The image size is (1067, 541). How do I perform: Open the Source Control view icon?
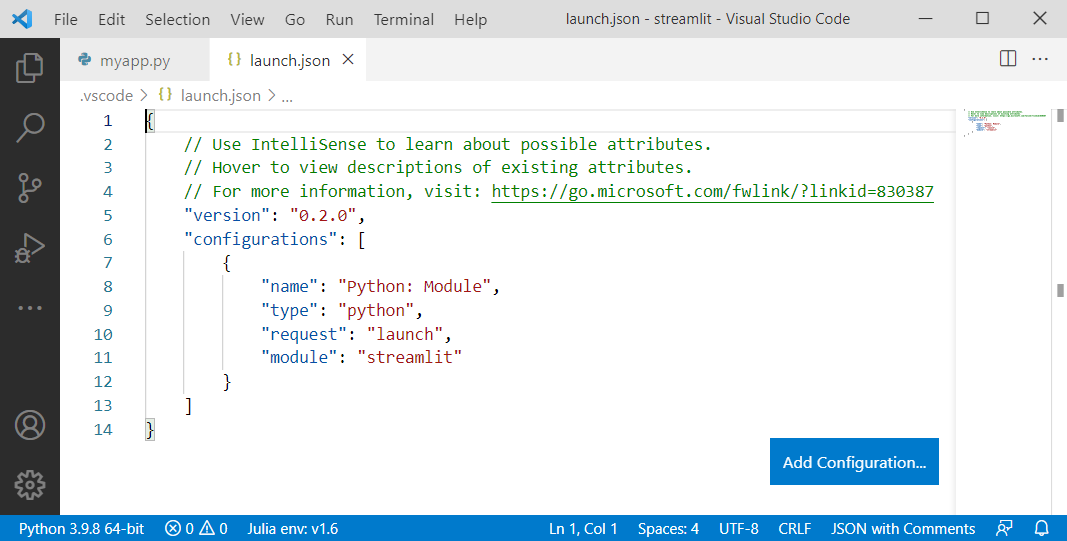[x=30, y=187]
